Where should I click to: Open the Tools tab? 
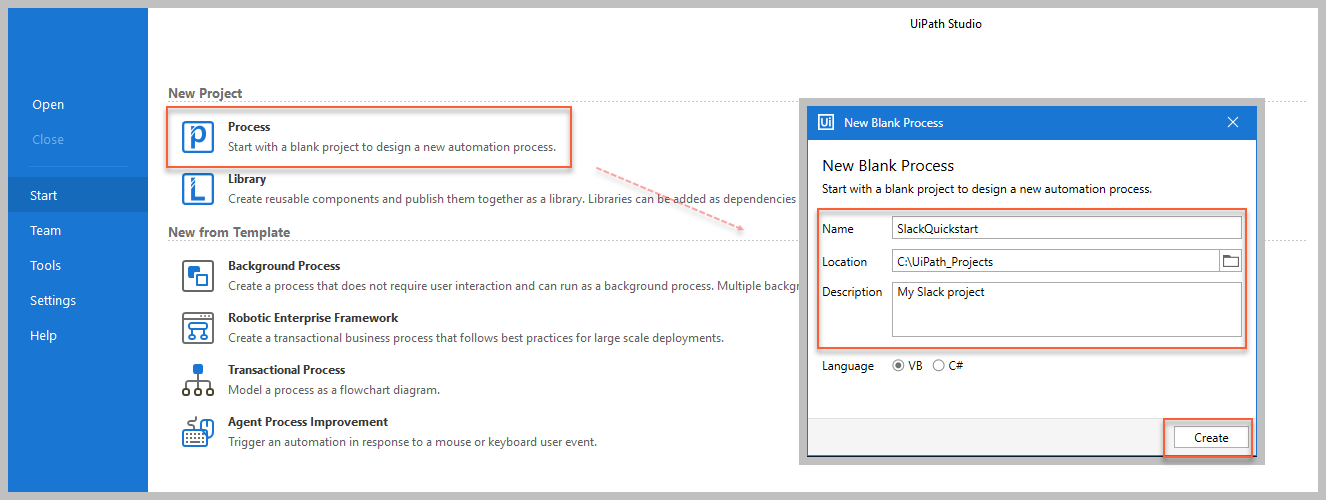(x=46, y=265)
